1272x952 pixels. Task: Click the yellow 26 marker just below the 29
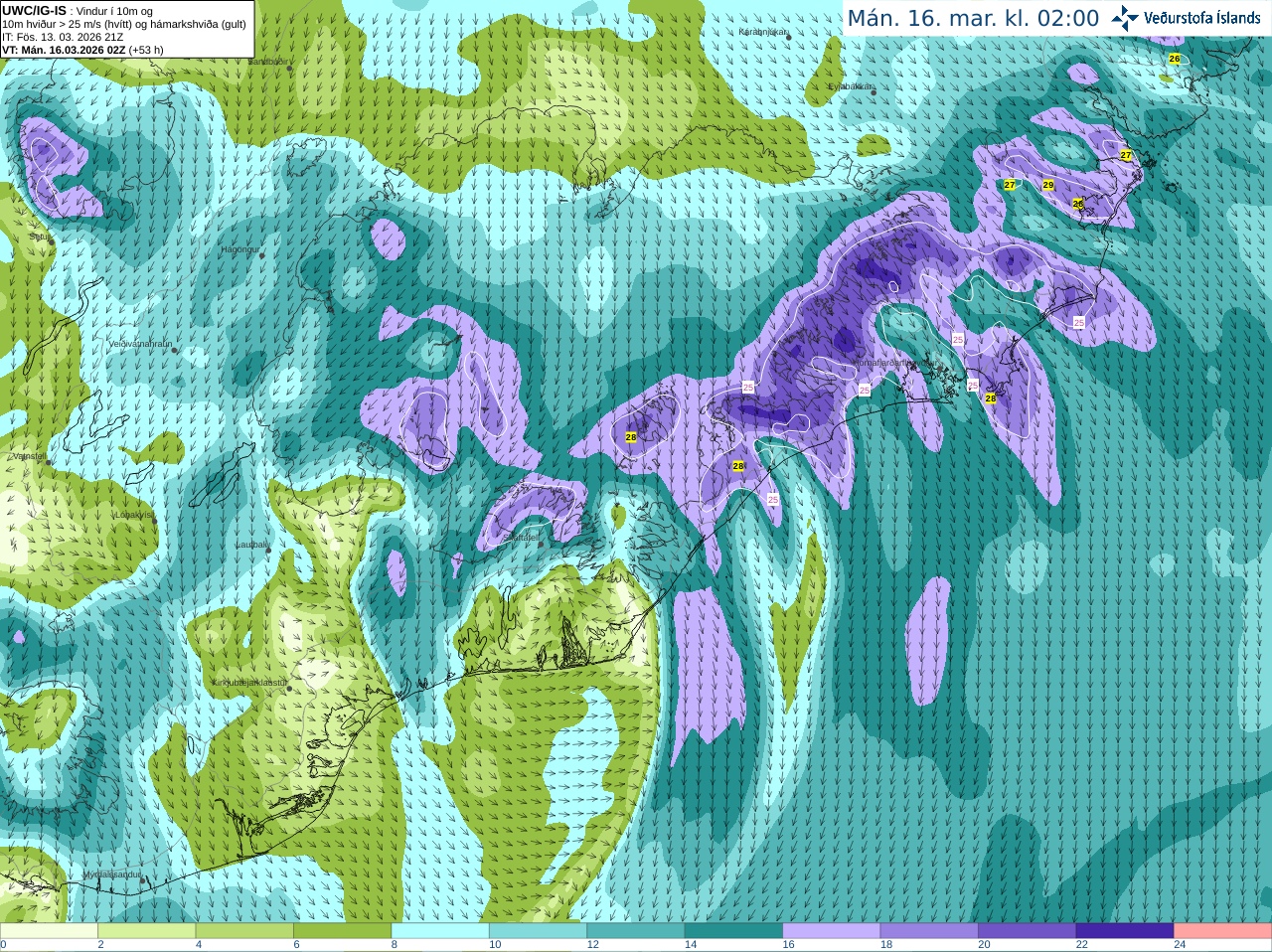1078,204
